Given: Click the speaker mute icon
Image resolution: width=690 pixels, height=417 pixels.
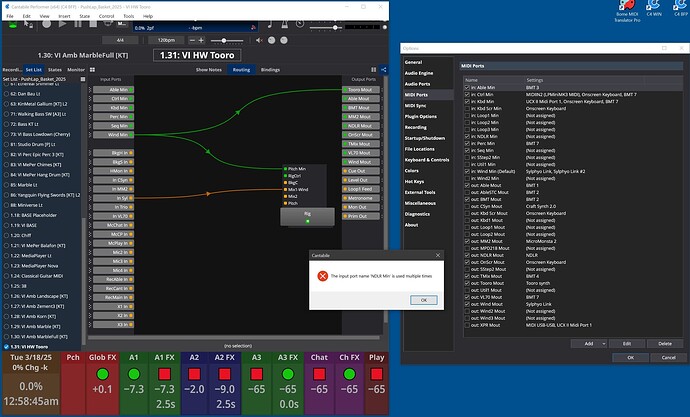Looking at the screenshot, I should coord(259,40).
